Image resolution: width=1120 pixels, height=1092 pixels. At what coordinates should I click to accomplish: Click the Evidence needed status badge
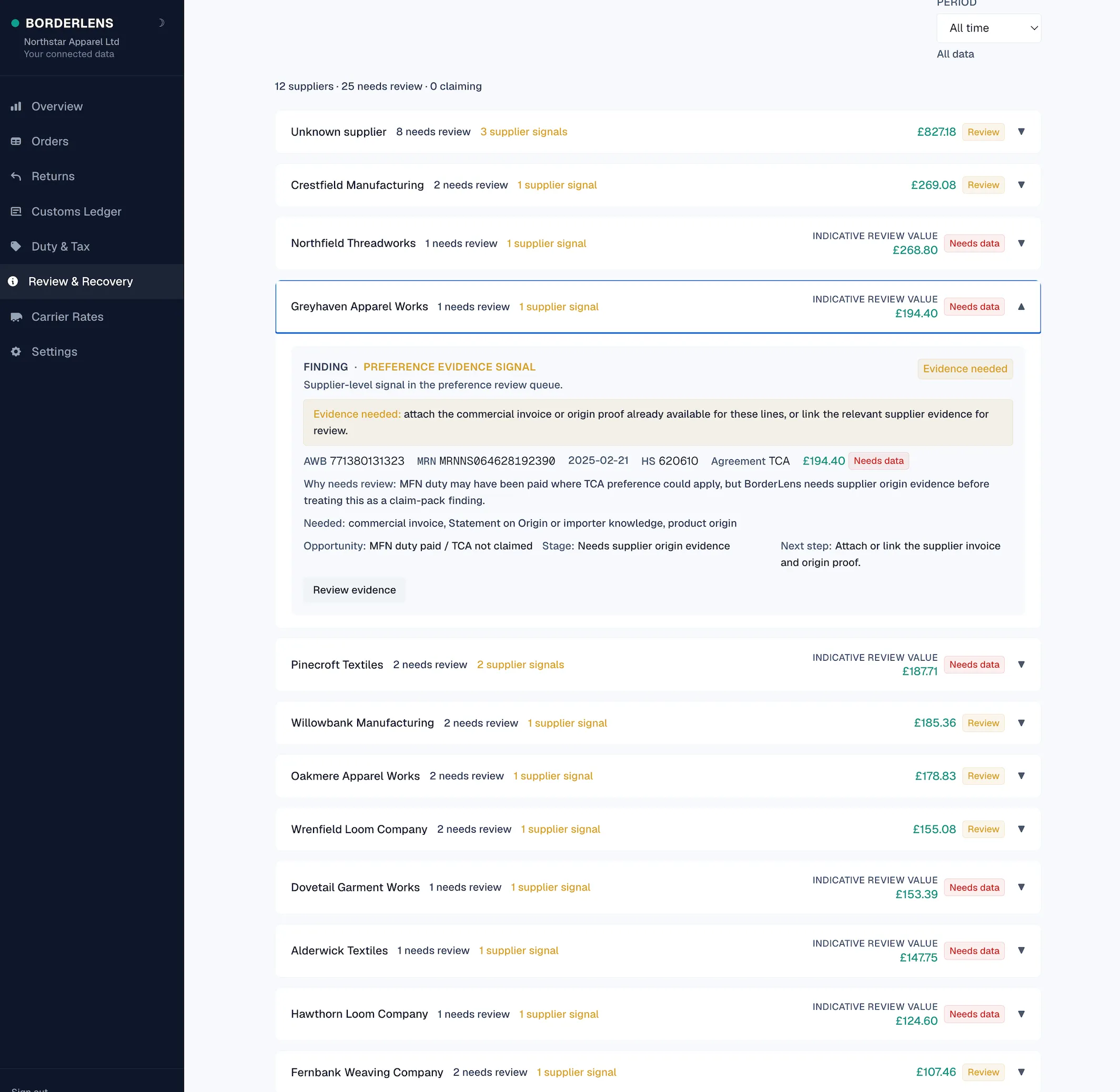pos(965,369)
